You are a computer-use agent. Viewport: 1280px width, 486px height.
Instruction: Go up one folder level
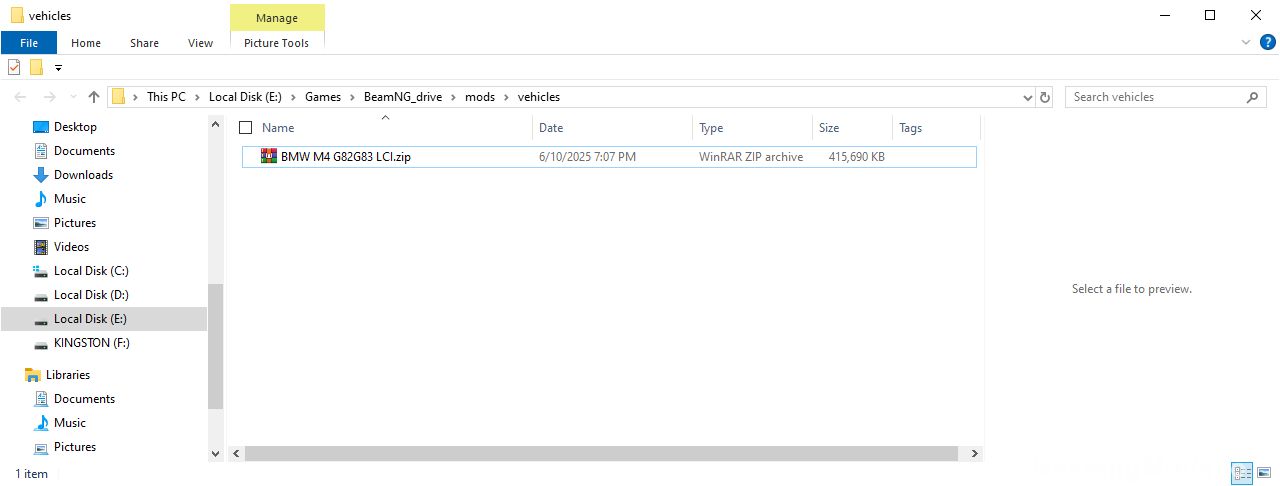tap(94, 97)
